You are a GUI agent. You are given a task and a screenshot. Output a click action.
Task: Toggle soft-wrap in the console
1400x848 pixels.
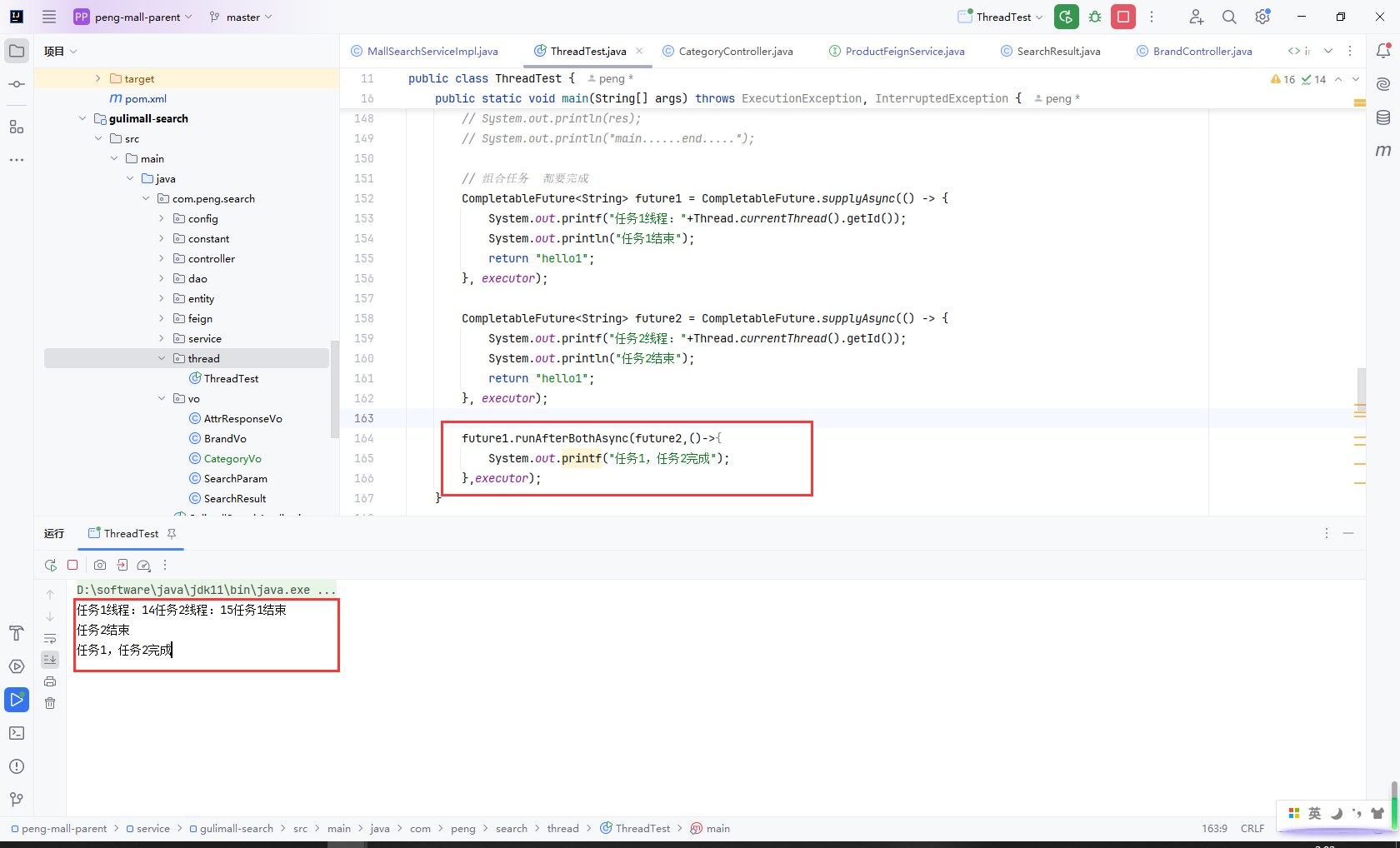pos(50,638)
